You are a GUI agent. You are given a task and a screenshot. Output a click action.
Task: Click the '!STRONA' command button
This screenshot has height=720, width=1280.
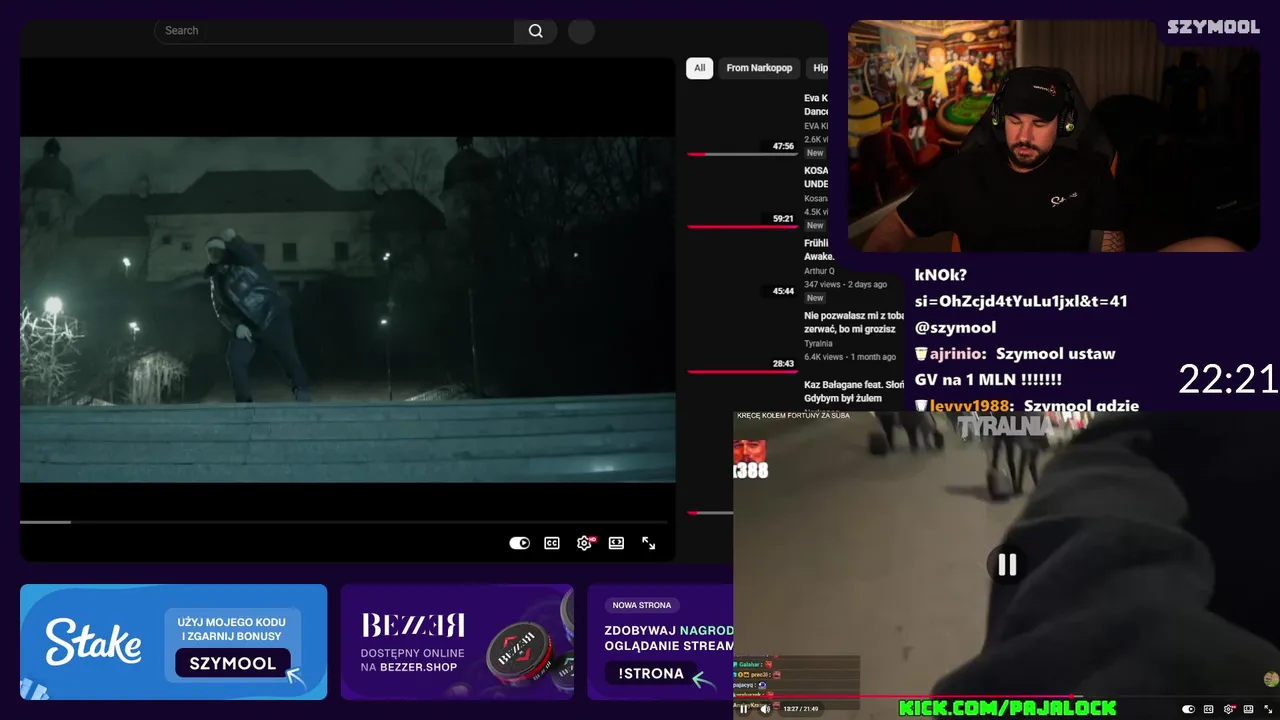651,674
